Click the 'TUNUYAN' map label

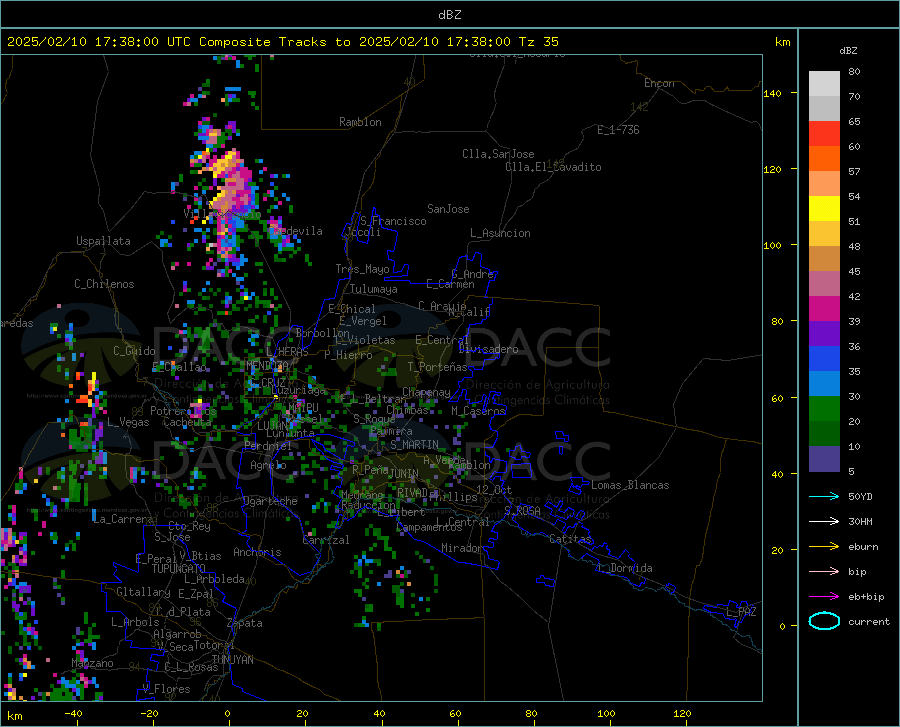pyautogui.click(x=232, y=659)
